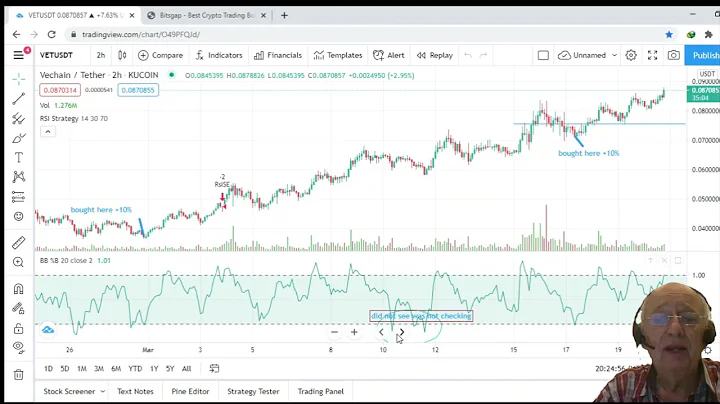Select the trend line drawing tool
Viewport: 720px width, 404px height.
point(18,99)
